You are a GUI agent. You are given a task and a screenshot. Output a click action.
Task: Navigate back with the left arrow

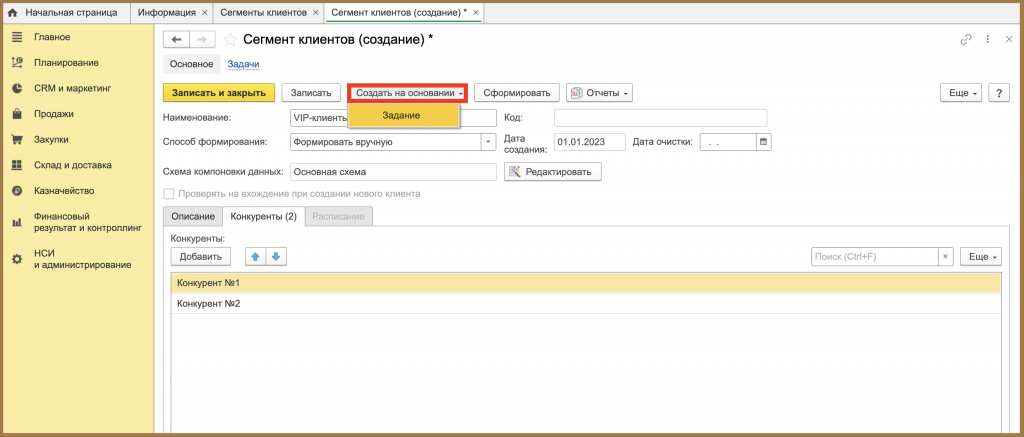pos(176,40)
